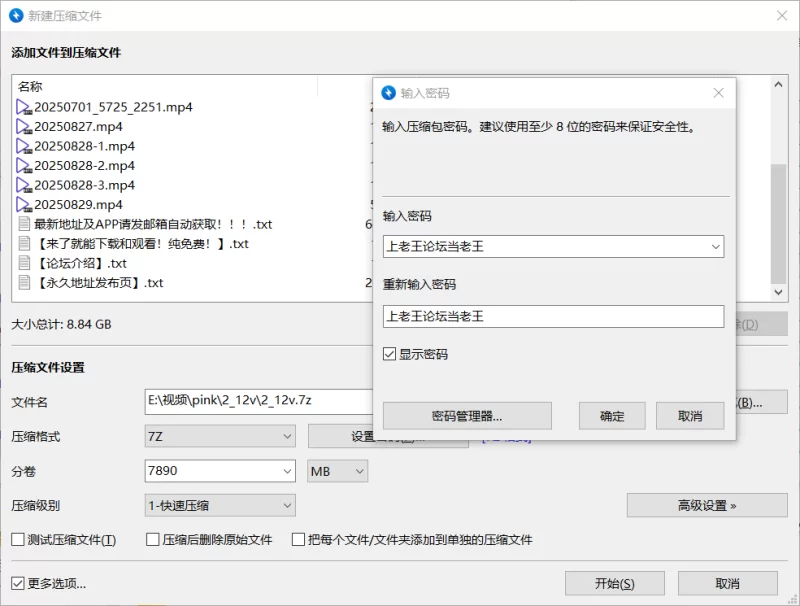Screen dimensions: 800x606
Task: Click the 文件名 path input field
Action: (259, 401)
